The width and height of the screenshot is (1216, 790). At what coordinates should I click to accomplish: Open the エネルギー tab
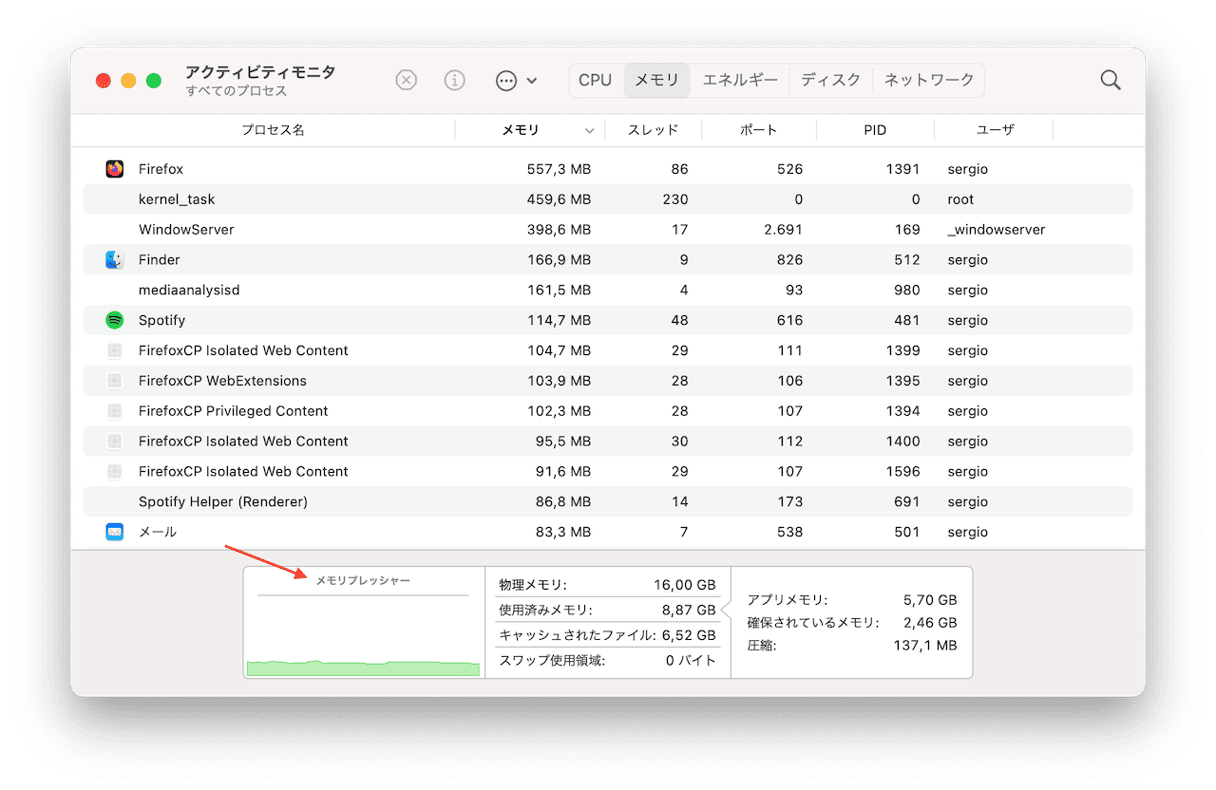tap(740, 81)
